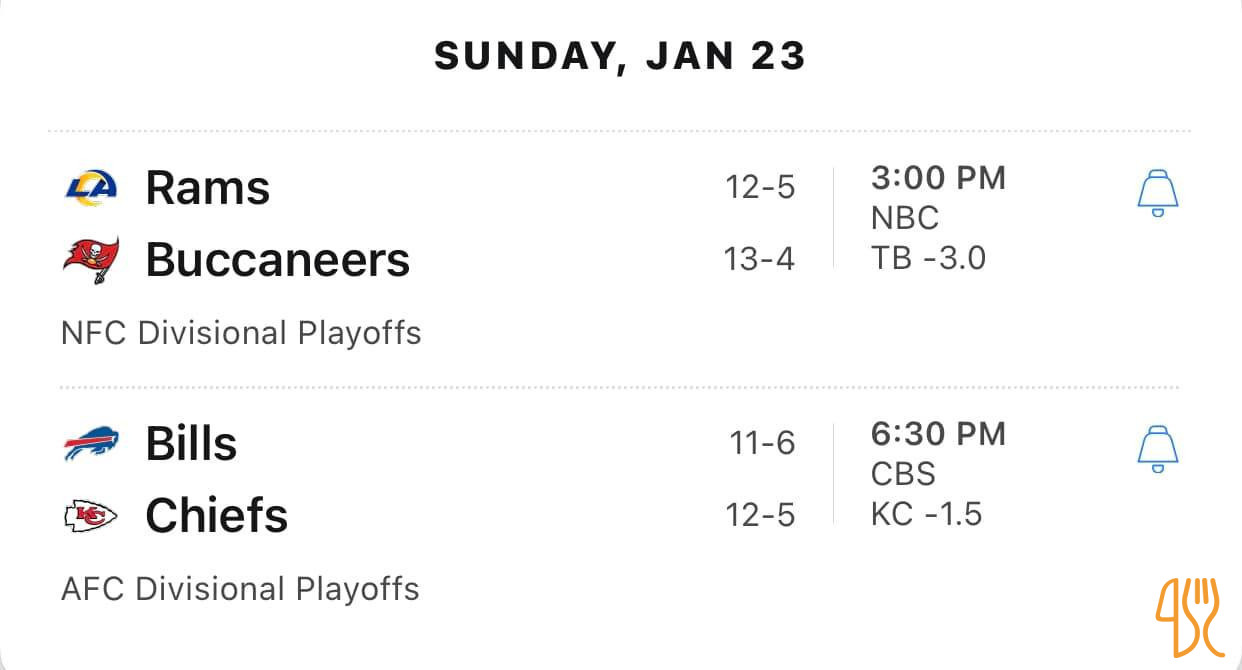Click the Bills 11-6 record
The image size is (1242, 670).
click(762, 443)
